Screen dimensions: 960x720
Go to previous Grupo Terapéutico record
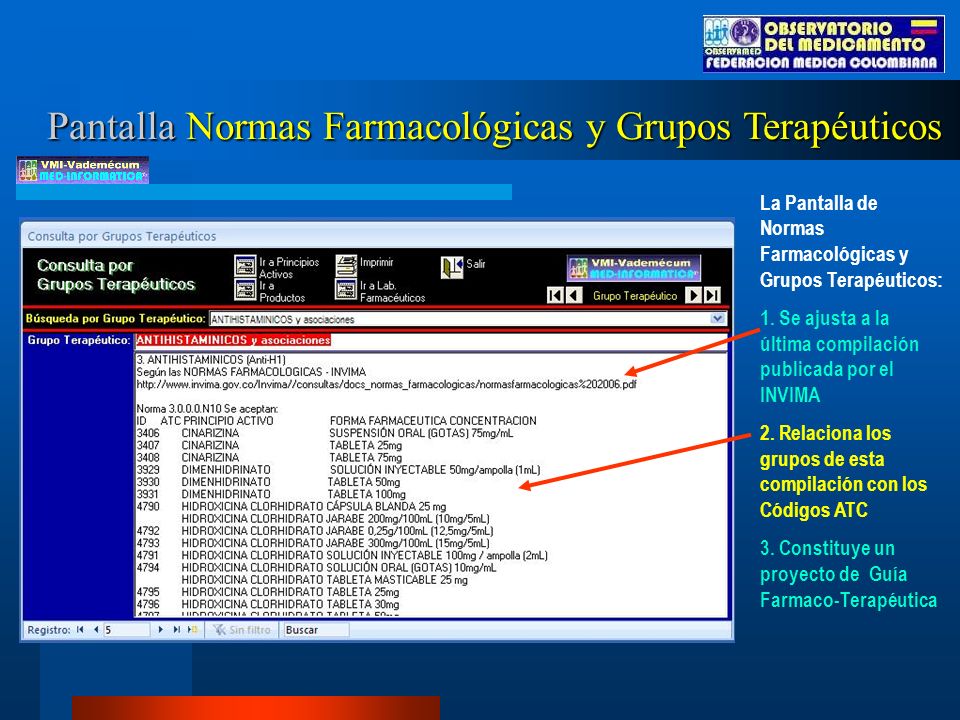(574, 296)
